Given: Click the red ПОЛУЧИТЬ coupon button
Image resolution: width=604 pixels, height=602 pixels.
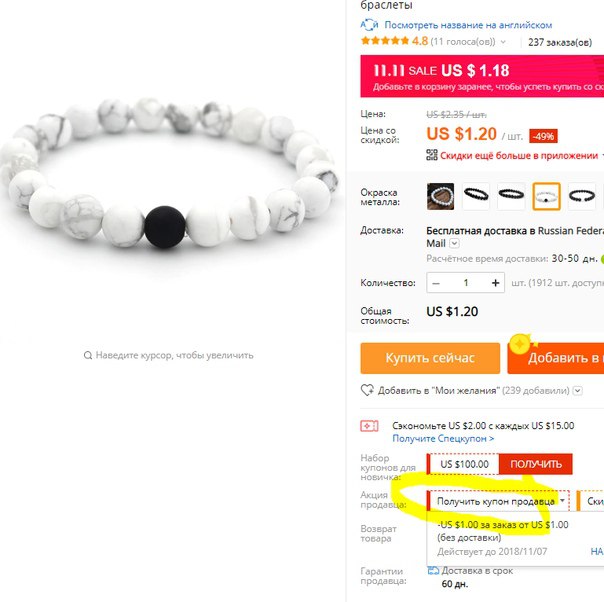Looking at the screenshot, I should point(536,464).
